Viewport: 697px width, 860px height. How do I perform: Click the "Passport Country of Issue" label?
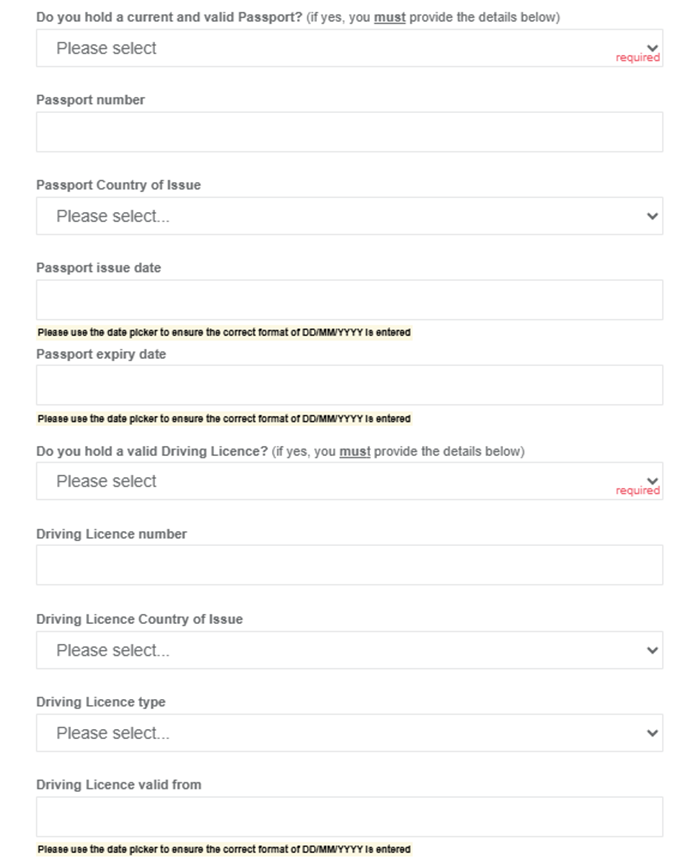[x=118, y=185]
